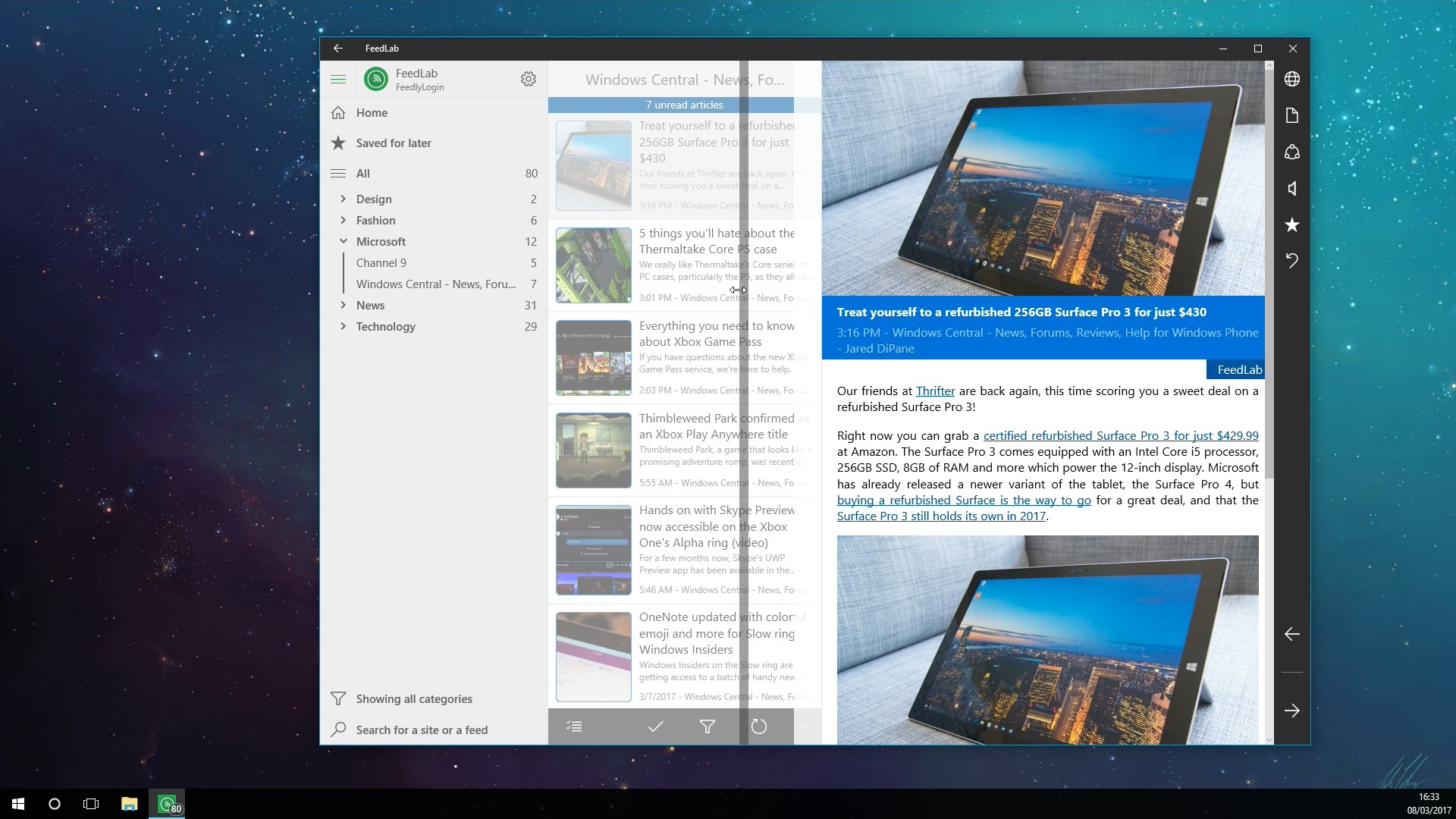1456x819 pixels.
Task: Select the Channel 9 feed
Action: (x=381, y=262)
